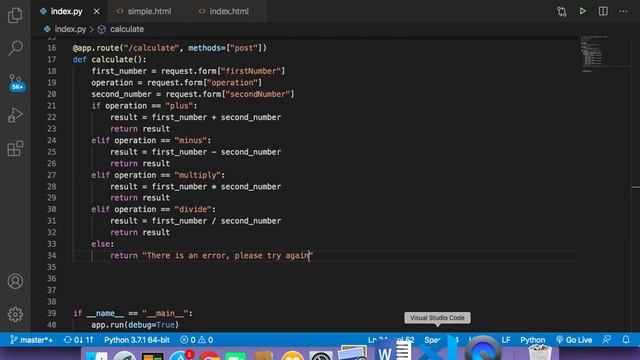This screenshot has width=640, height=360.
Task: Close the index.py tab
Action: coord(96,11)
